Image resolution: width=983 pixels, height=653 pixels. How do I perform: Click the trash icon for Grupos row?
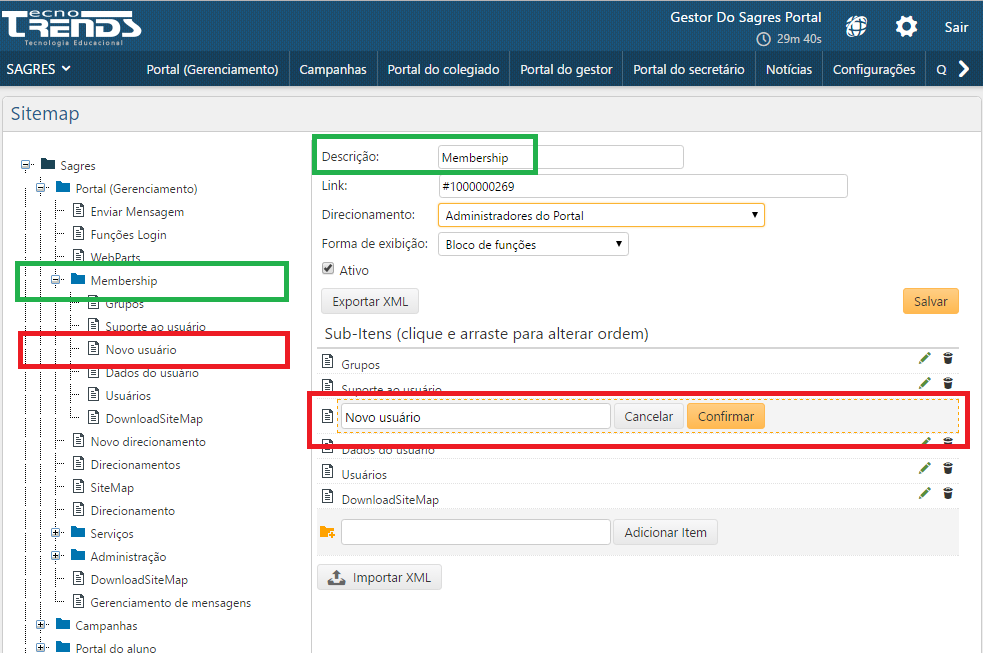coord(948,358)
